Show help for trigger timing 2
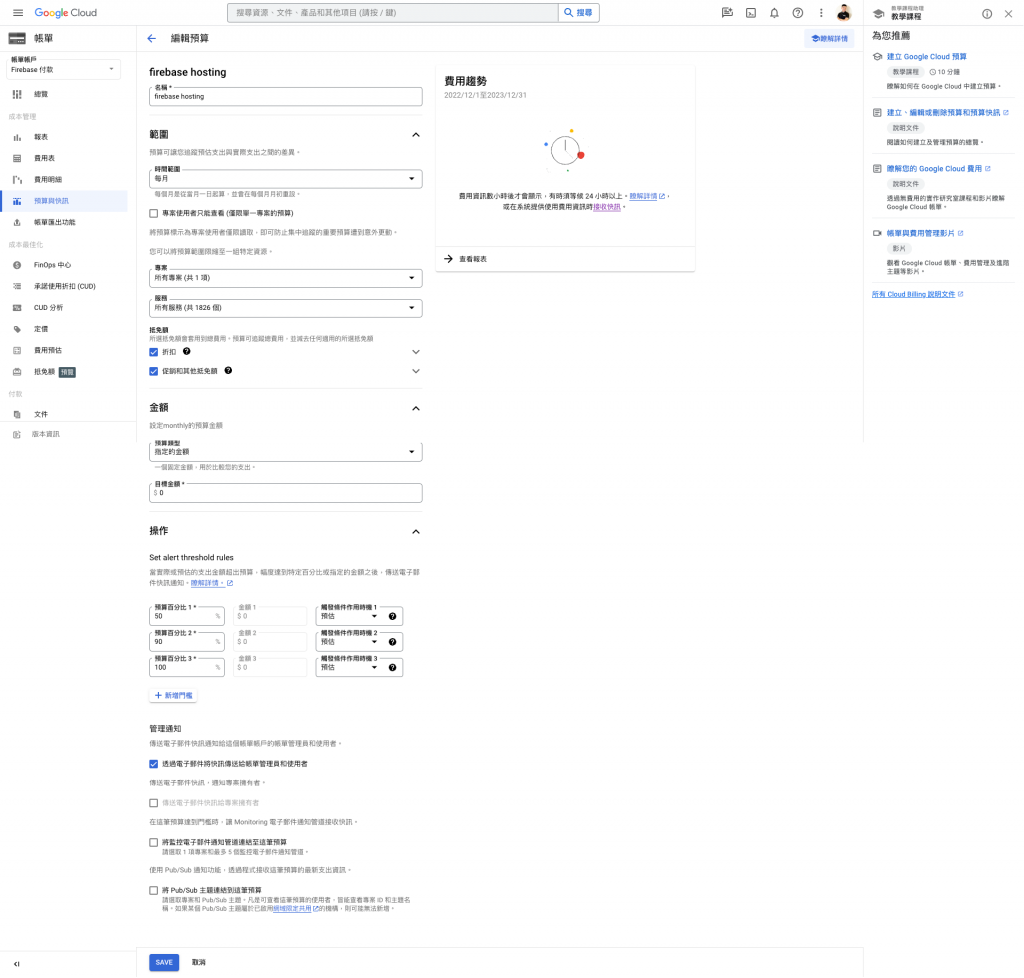Image resolution: width=1024 pixels, height=978 pixels. [392, 642]
